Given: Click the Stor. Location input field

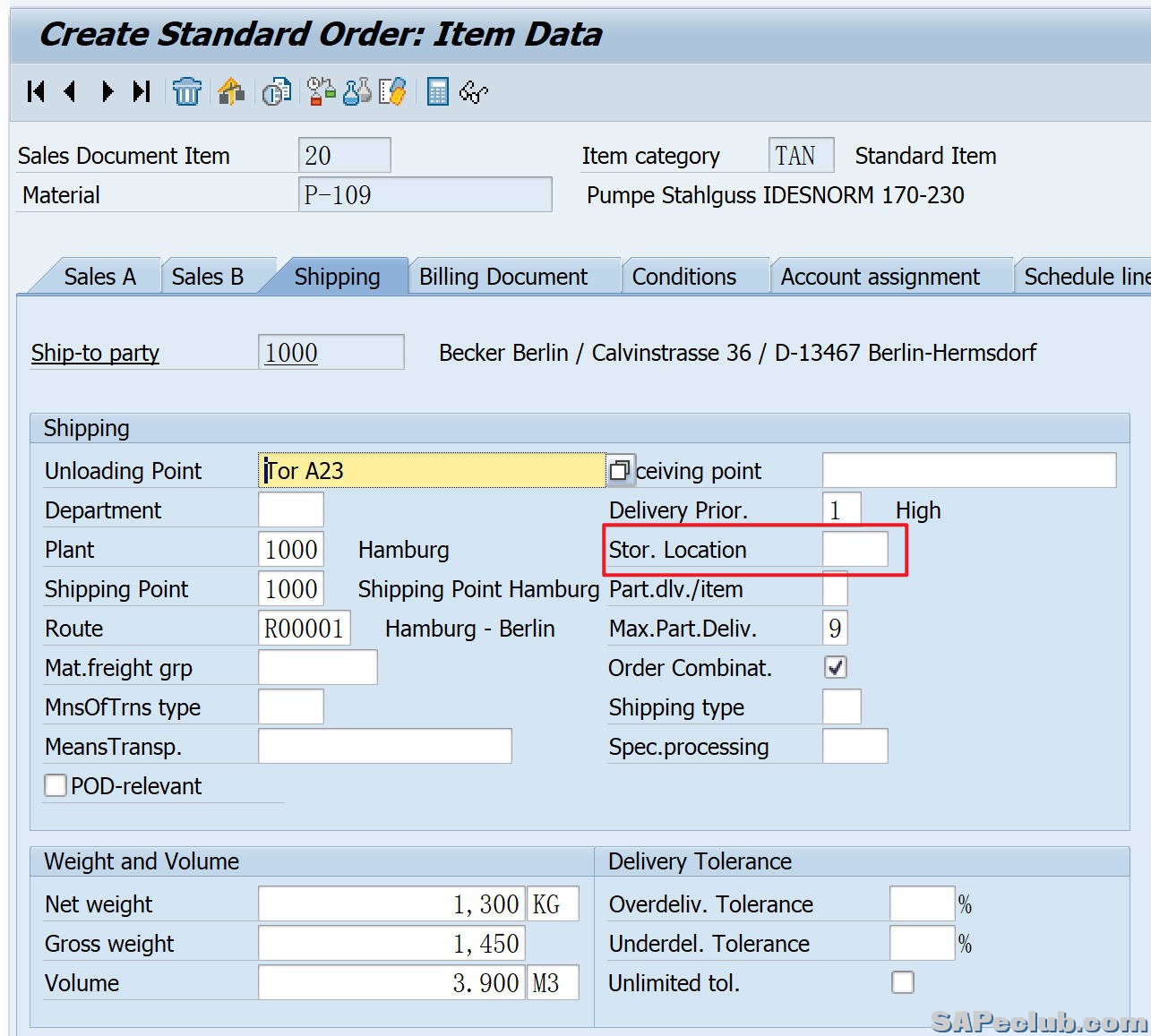Looking at the screenshot, I should coord(855,550).
